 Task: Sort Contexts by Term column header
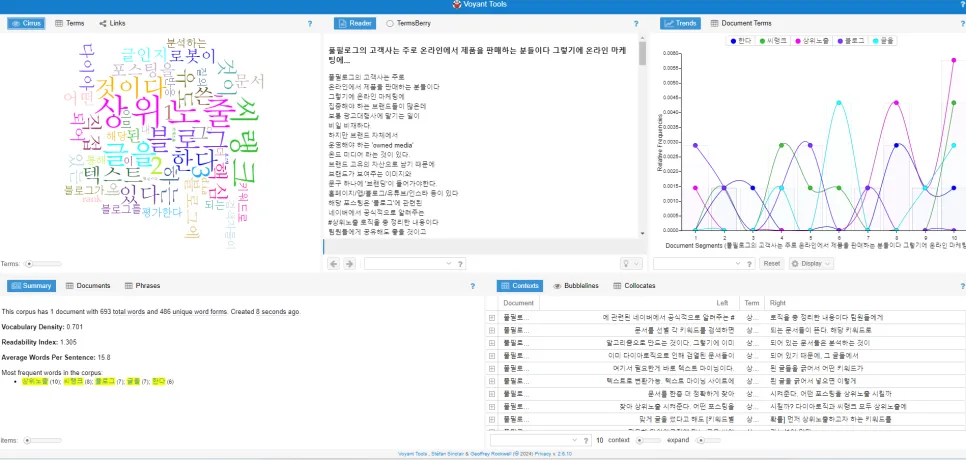[x=752, y=303]
